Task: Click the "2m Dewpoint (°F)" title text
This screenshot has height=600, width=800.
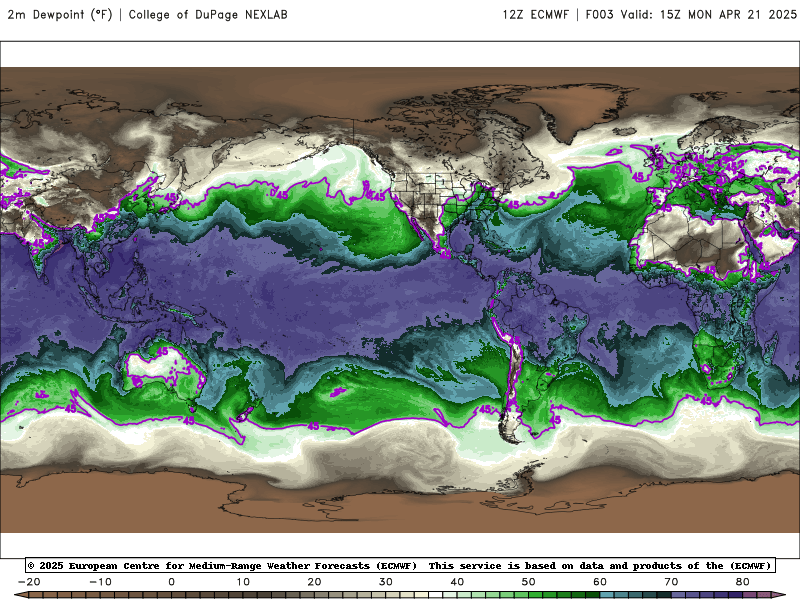Action: pos(60,15)
